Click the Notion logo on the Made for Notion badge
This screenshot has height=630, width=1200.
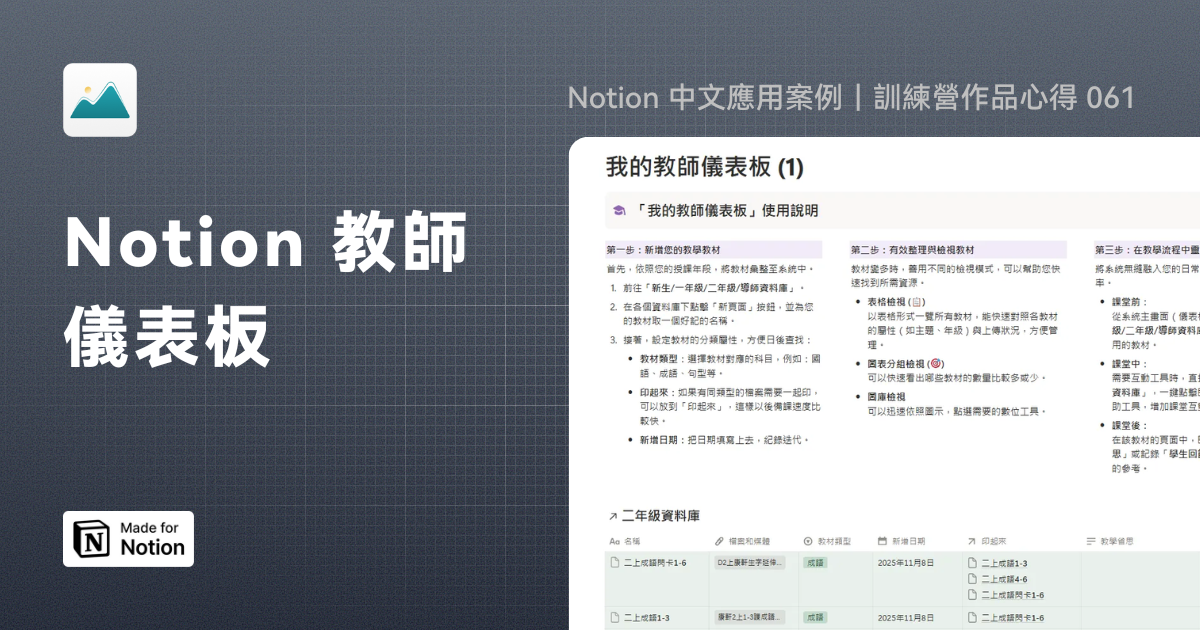point(91,538)
